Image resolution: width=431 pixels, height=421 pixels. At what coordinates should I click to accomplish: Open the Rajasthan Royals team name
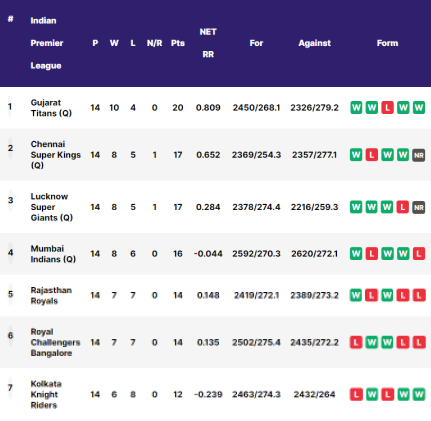click(51, 295)
